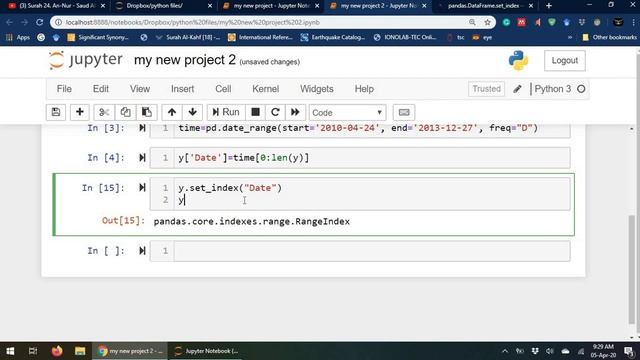Move selected cell down arrow
Screen dimensions: 640x360
click(193, 112)
